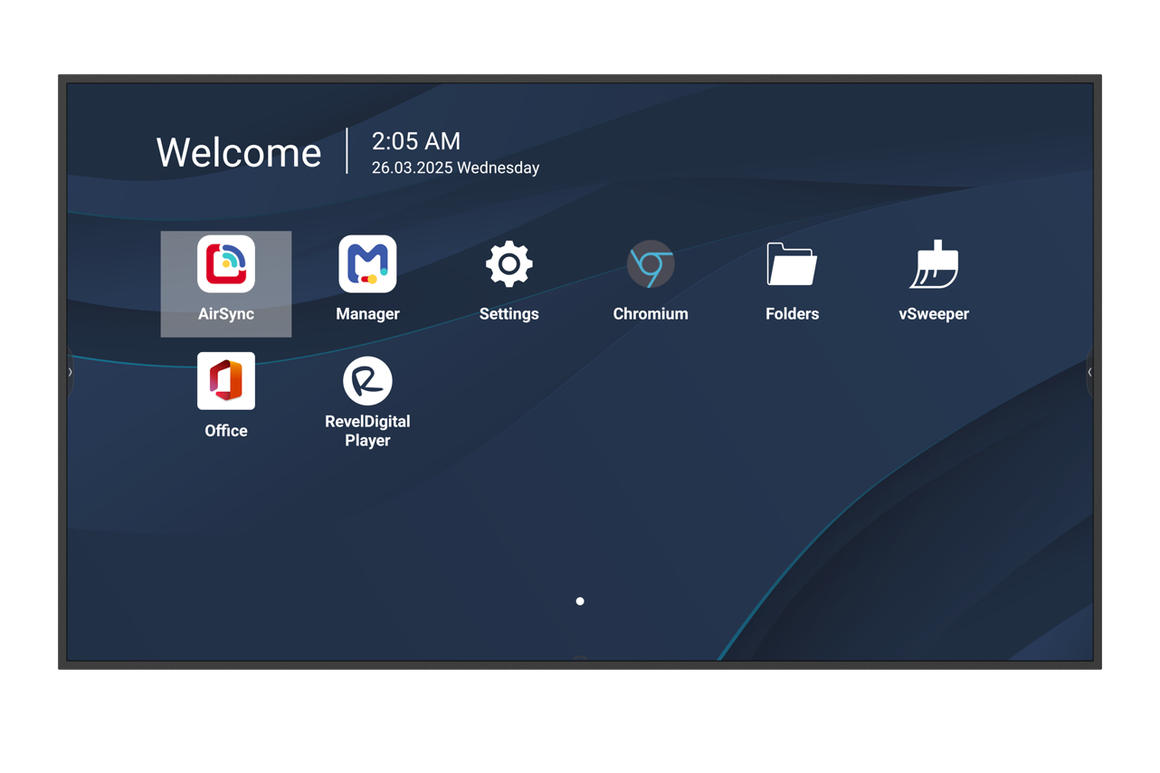Image resolution: width=1160 pixels, height=773 pixels.
Task: Open the Office app icon
Action: 226,381
